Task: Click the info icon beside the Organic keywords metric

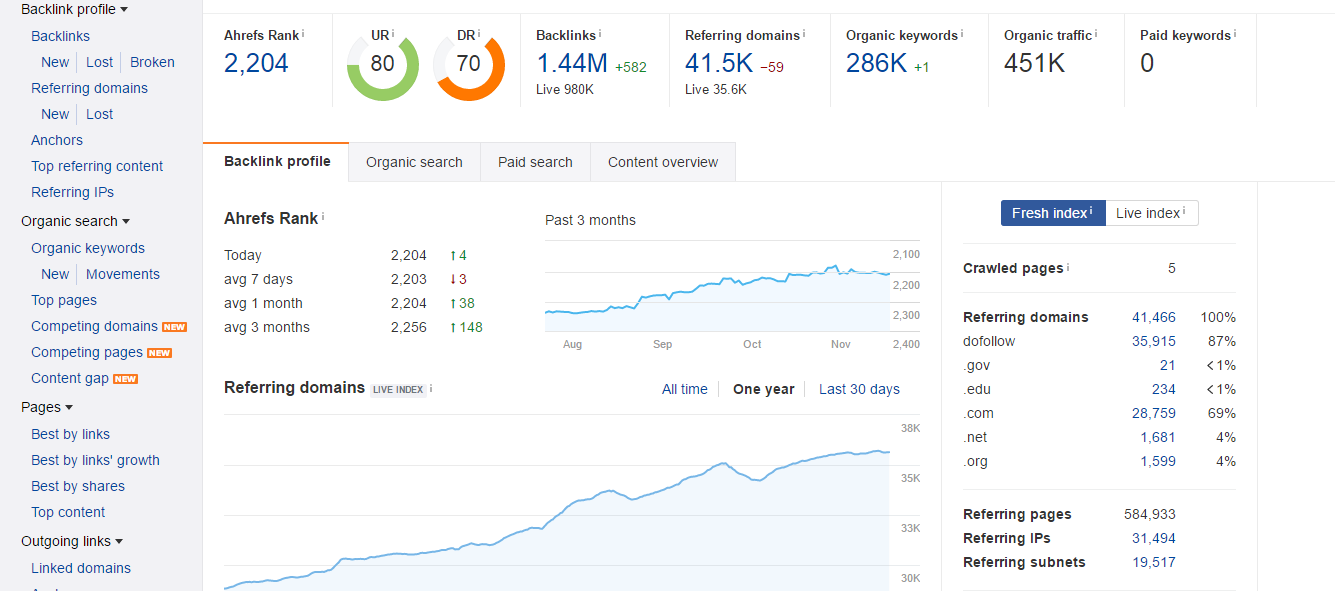Action: coord(962,33)
